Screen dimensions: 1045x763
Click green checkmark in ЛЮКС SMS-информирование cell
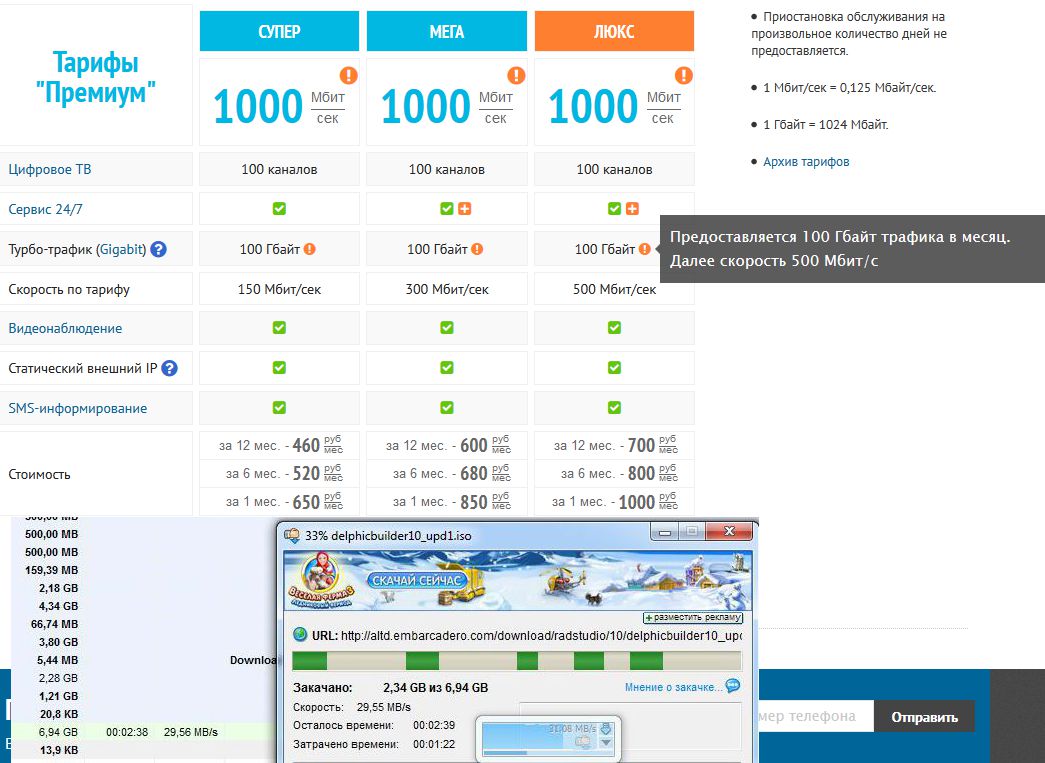(614, 407)
